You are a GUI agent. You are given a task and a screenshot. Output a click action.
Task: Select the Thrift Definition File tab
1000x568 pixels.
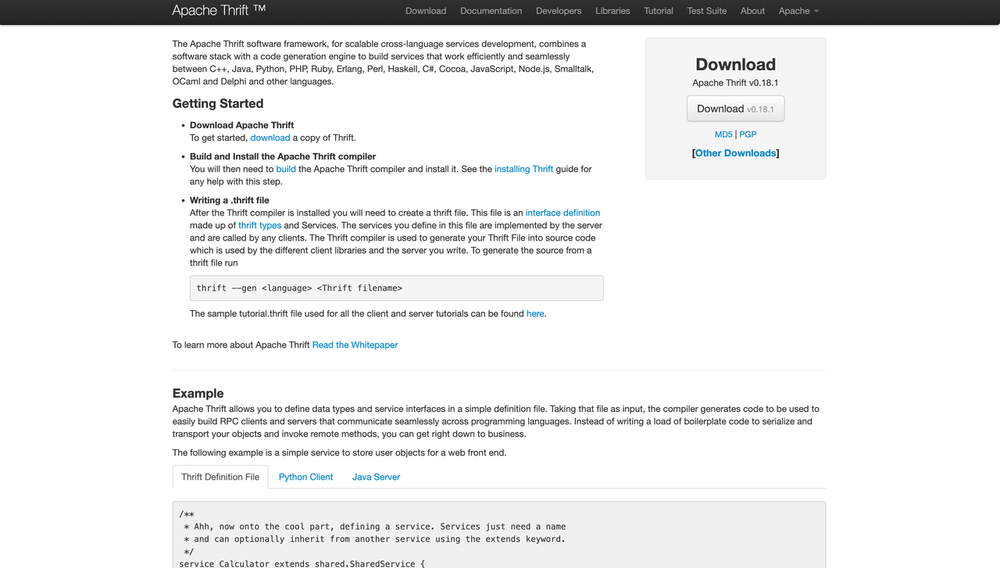pyautogui.click(x=220, y=477)
